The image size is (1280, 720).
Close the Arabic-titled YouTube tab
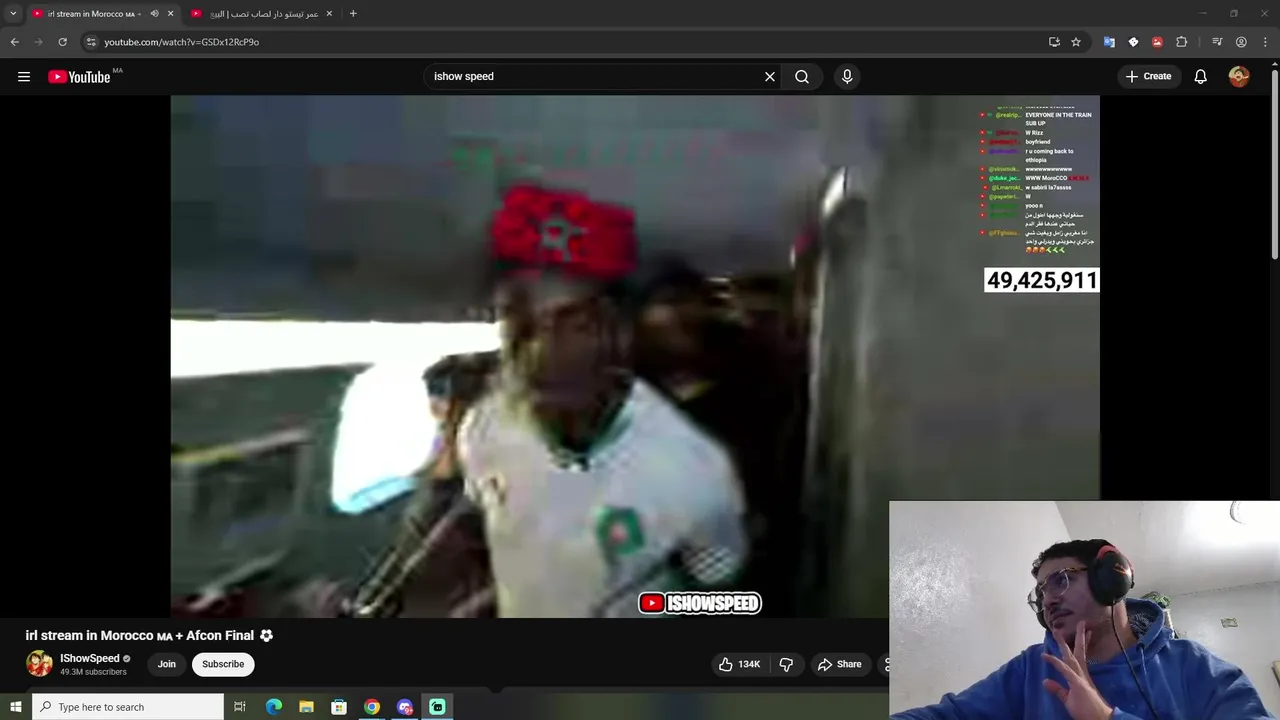[x=329, y=14]
